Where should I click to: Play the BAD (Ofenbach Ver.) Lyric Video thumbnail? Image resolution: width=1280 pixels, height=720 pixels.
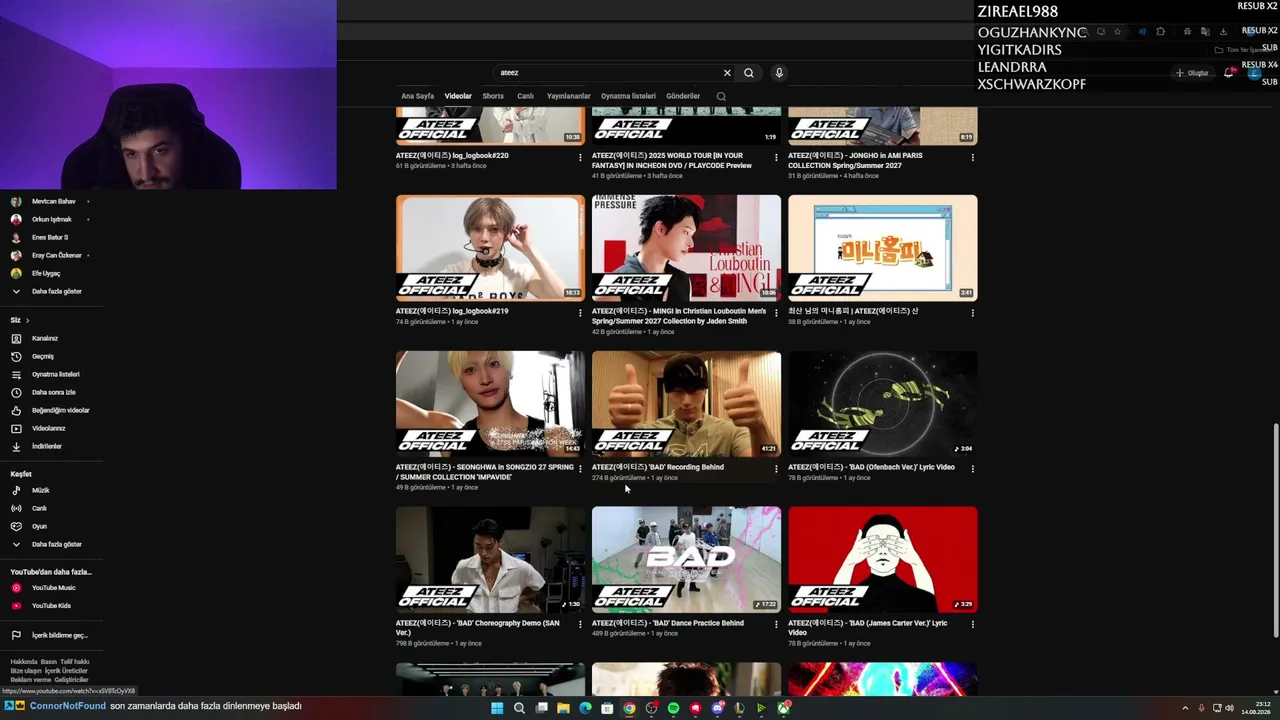882,403
